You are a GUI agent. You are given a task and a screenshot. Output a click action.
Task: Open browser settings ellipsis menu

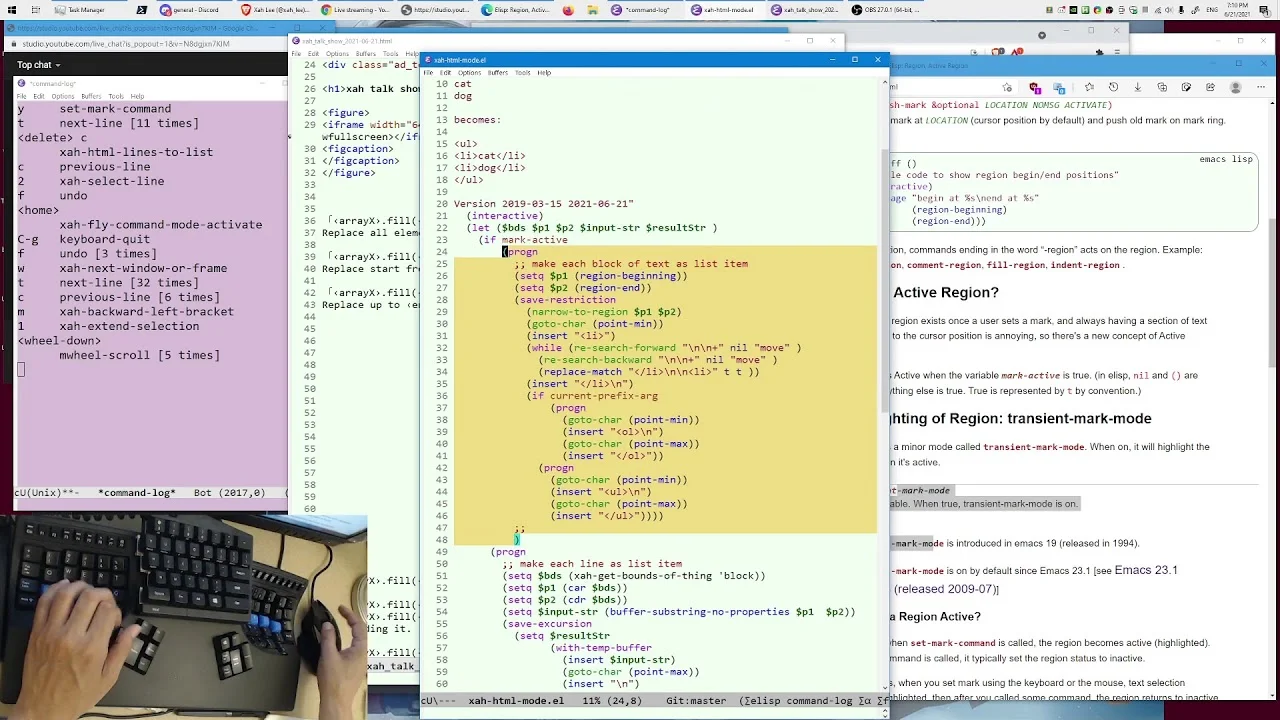click(x=1261, y=87)
